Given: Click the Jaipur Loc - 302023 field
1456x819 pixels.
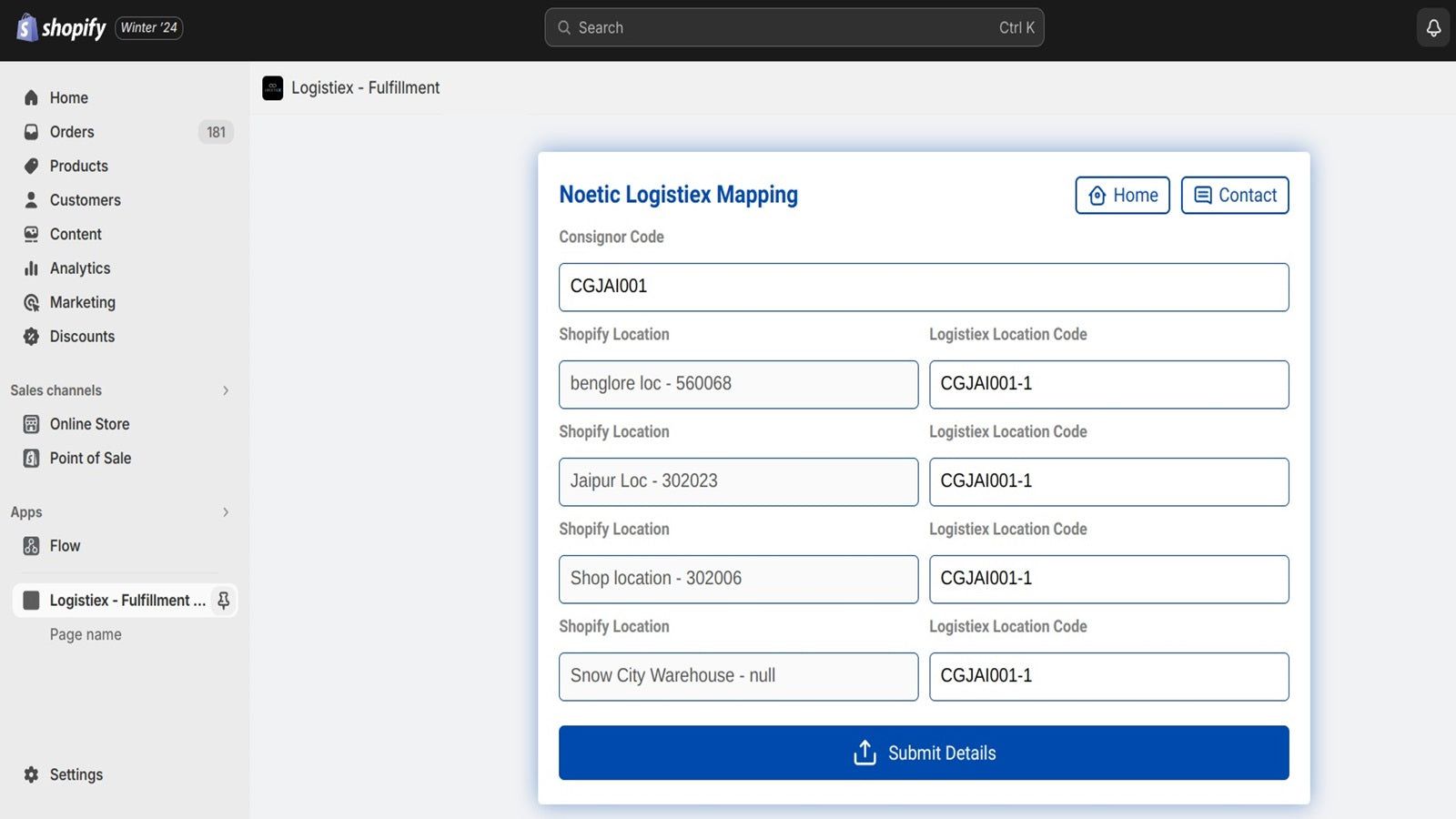Looking at the screenshot, I should pos(738,481).
